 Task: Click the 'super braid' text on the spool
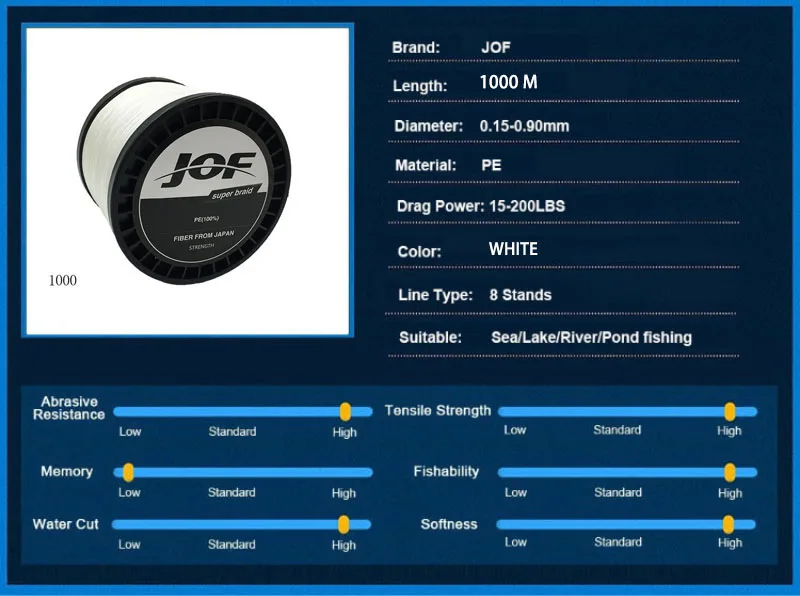point(232,194)
